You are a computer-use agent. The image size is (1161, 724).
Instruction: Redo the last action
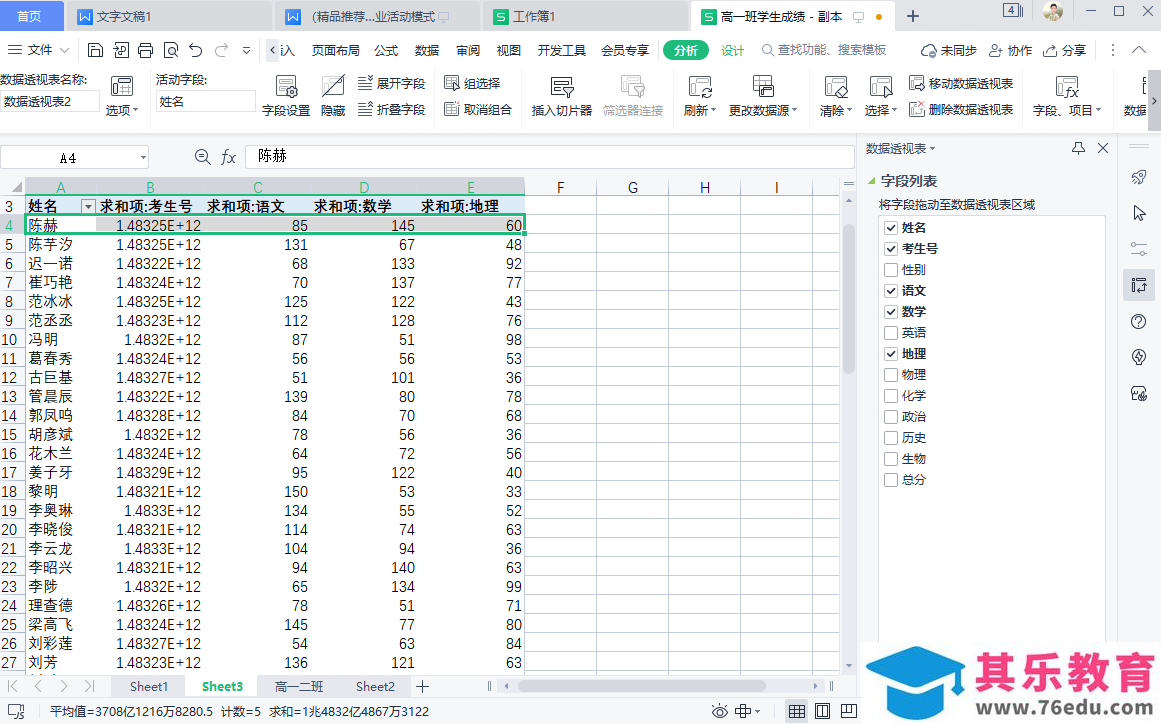[221, 50]
